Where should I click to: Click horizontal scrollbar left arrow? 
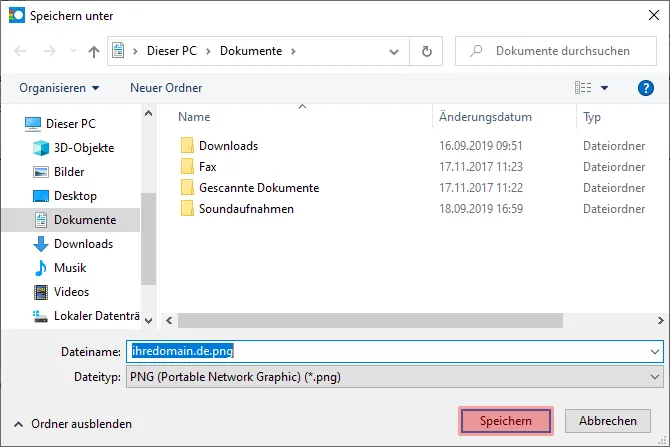point(169,321)
